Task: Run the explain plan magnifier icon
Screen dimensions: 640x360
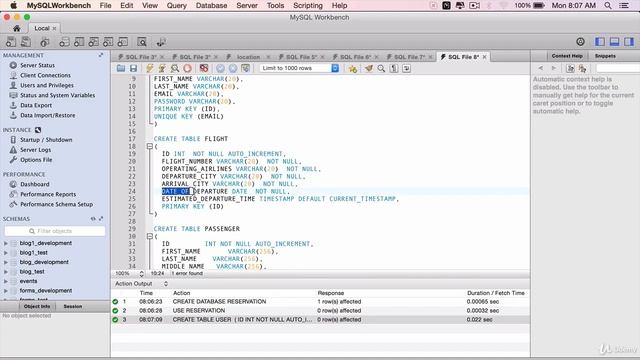Action: tap(175, 68)
